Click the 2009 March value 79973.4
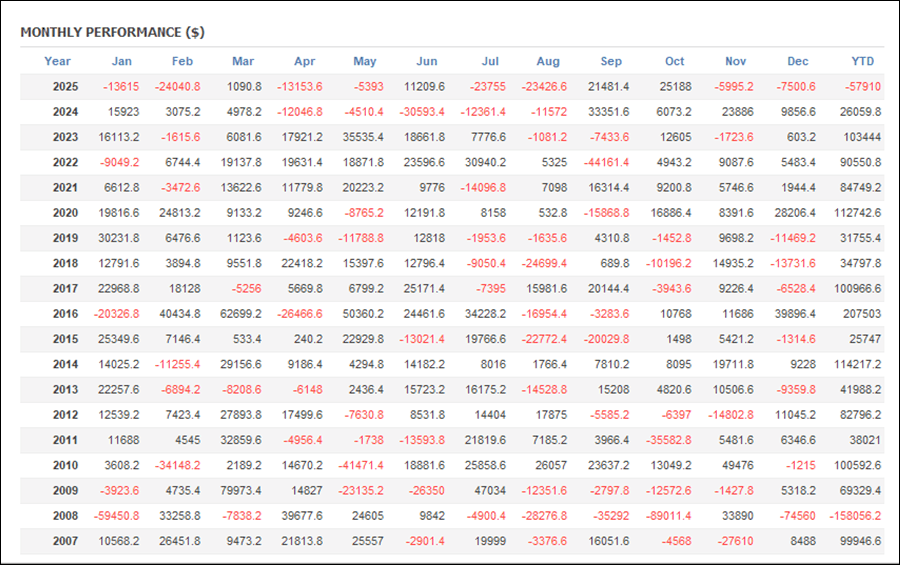The image size is (900, 565). point(240,490)
